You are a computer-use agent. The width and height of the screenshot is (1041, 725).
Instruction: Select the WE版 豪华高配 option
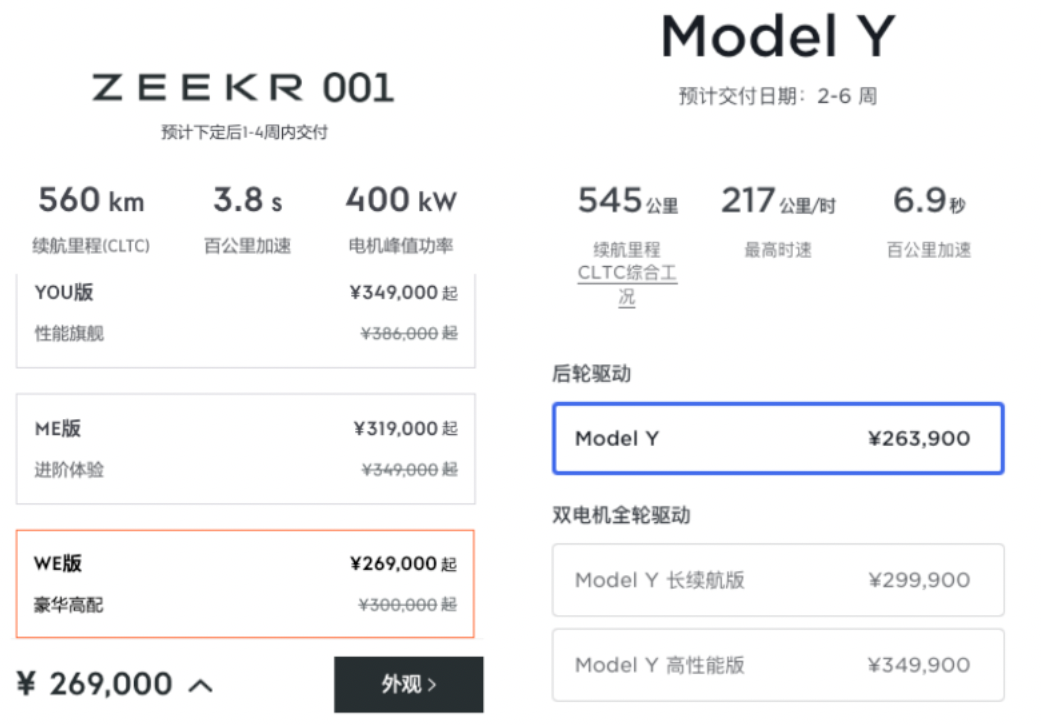point(245,584)
